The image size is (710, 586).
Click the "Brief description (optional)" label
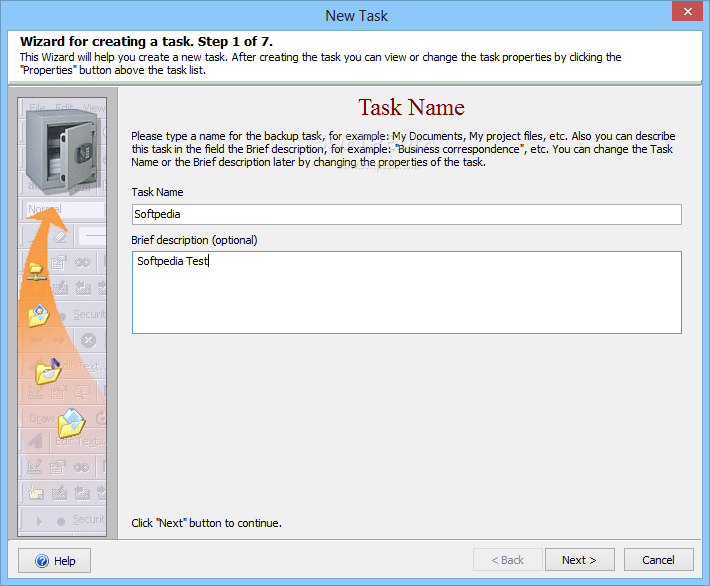(x=194, y=240)
